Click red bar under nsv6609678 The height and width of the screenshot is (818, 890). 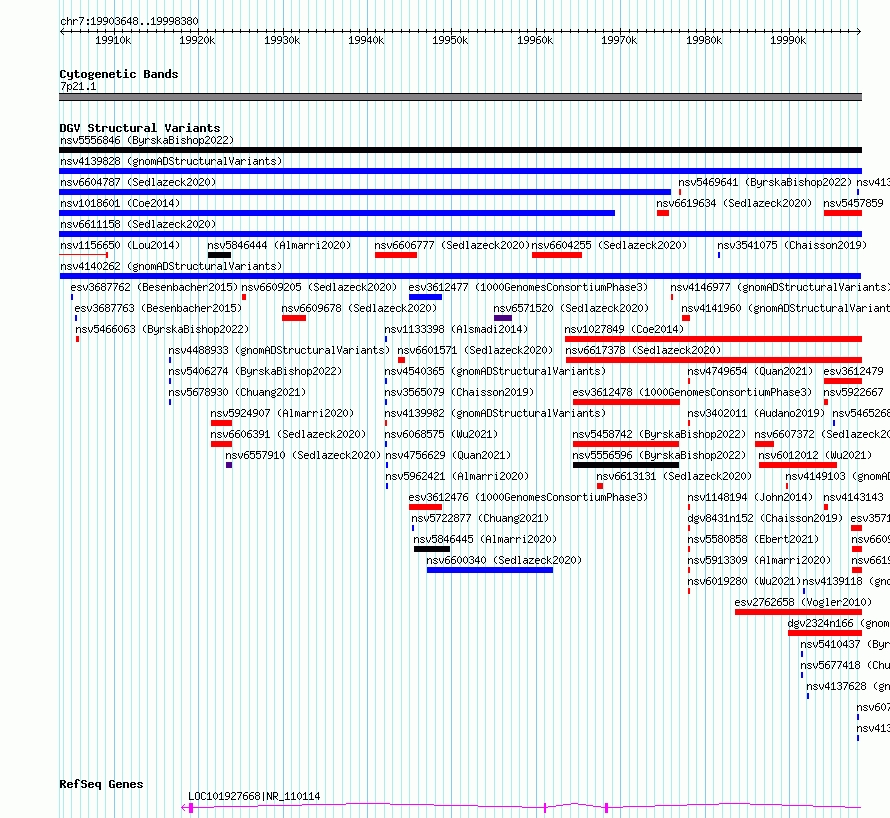[x=294, y=318]
